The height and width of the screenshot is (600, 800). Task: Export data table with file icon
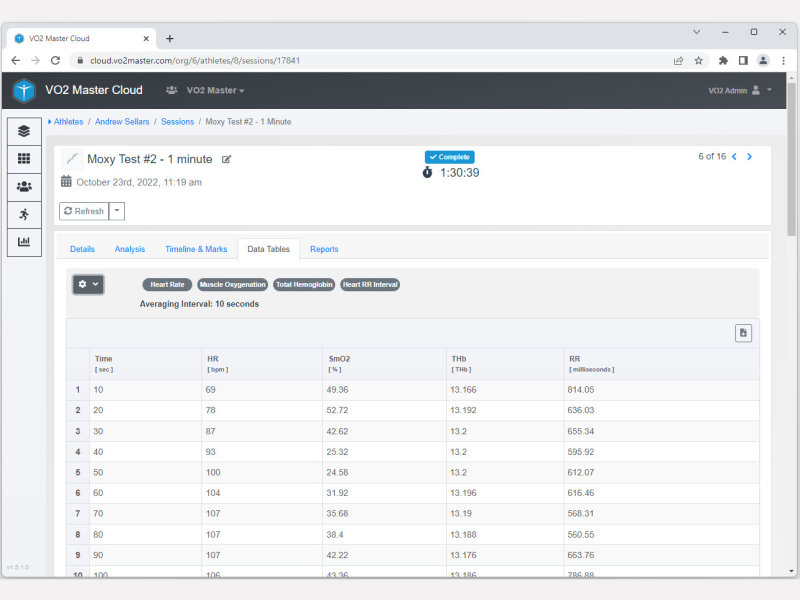click(743, 333)
